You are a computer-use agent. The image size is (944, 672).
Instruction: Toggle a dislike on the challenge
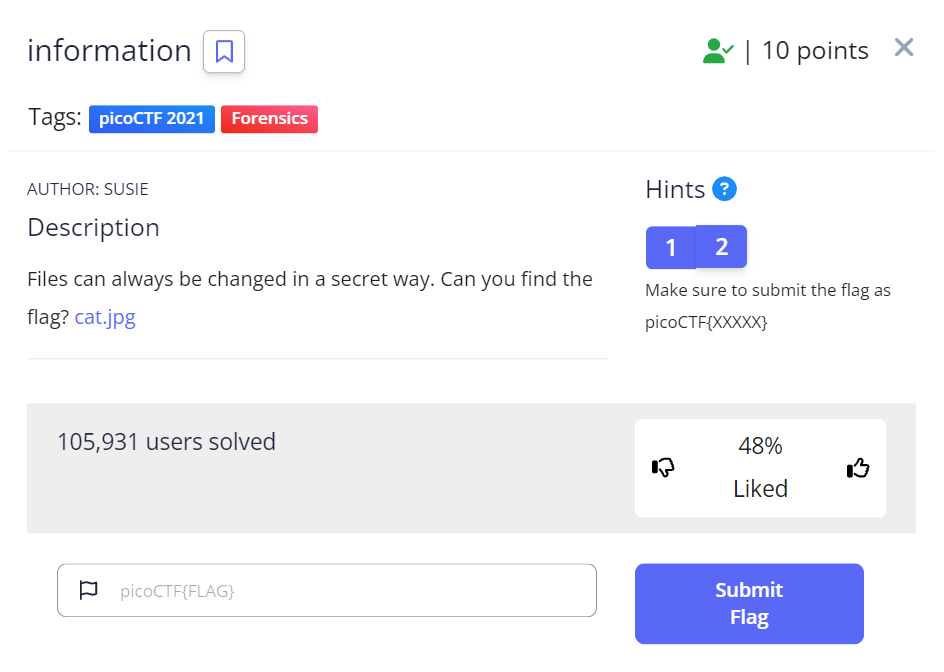pyautogui.click(x=664, y=468)
